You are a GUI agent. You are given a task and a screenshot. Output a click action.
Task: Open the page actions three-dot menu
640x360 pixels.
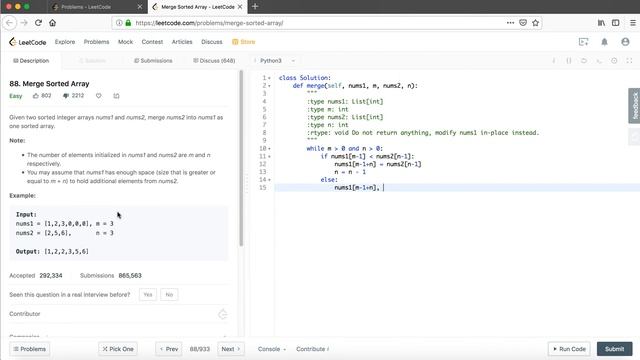(x=510, y=23)
